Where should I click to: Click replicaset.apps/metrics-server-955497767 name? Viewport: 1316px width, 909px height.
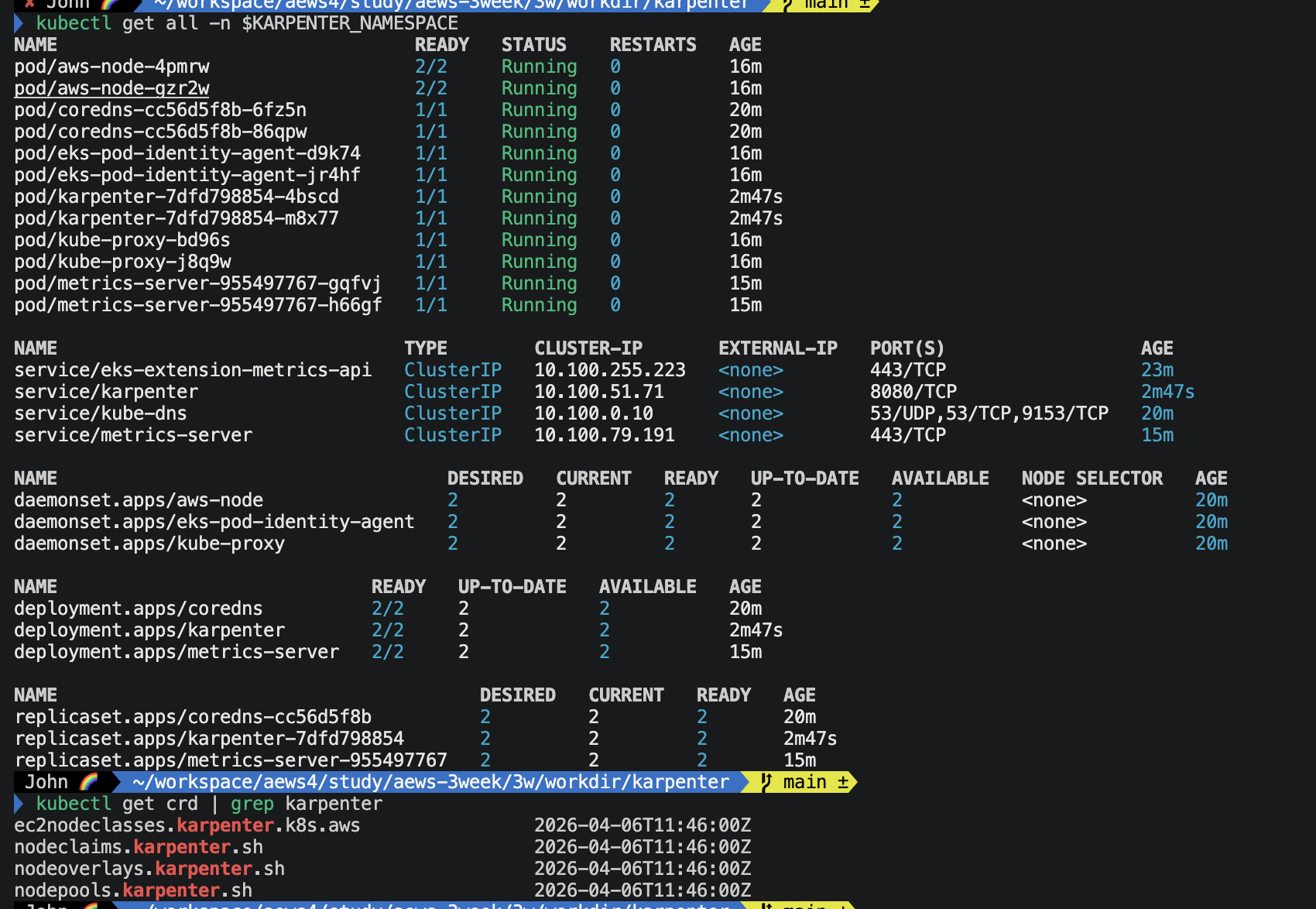pyautogui.click(x=231, y=760)
